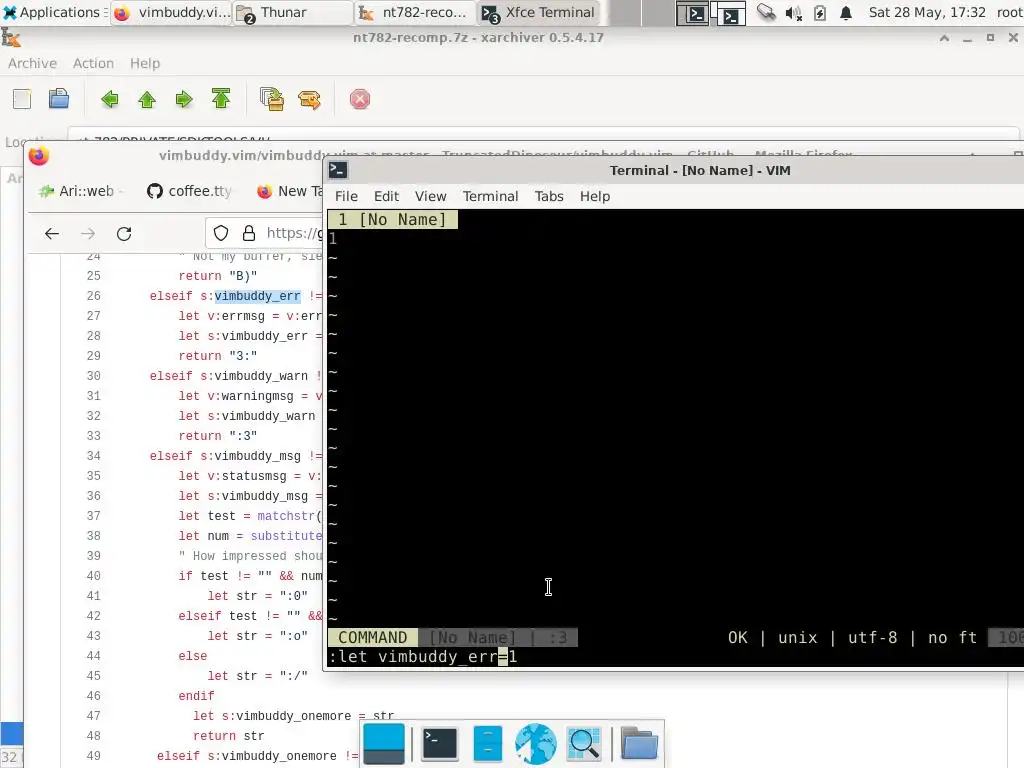Click the vim command line text
Screen dimensions: 1024x768
click(x=423, y=657)
